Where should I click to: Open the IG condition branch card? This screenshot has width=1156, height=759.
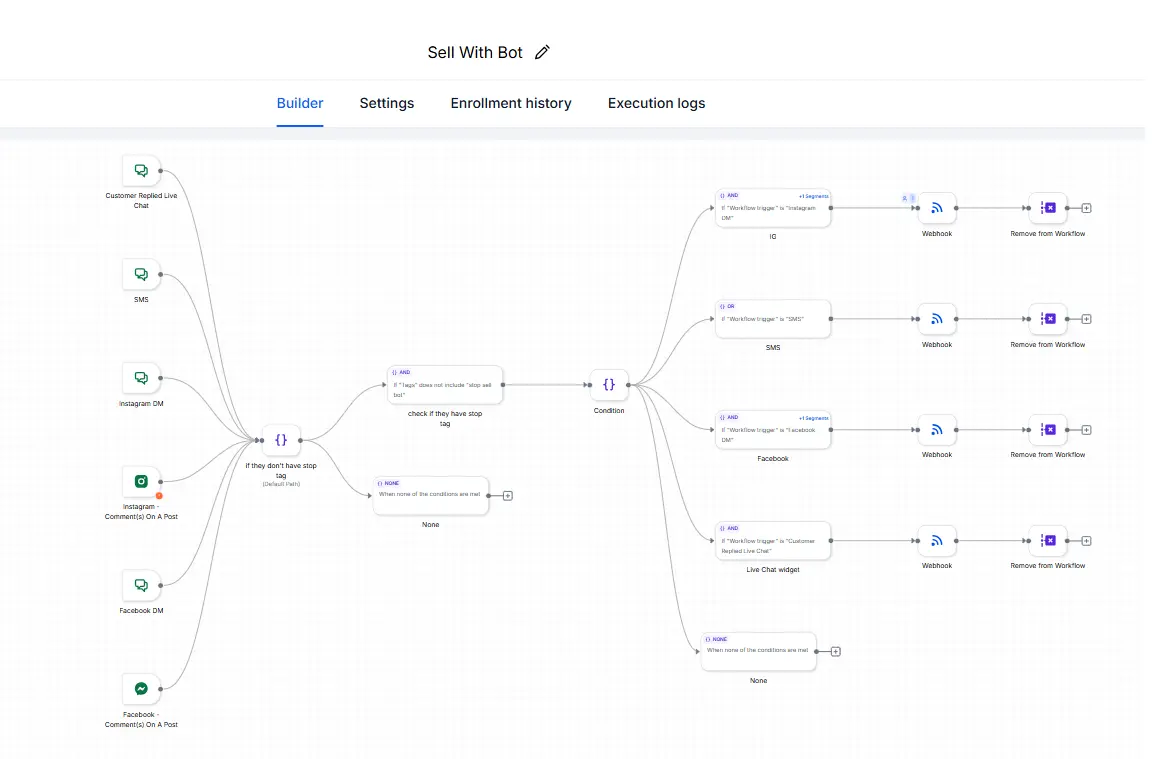(773, 209)
